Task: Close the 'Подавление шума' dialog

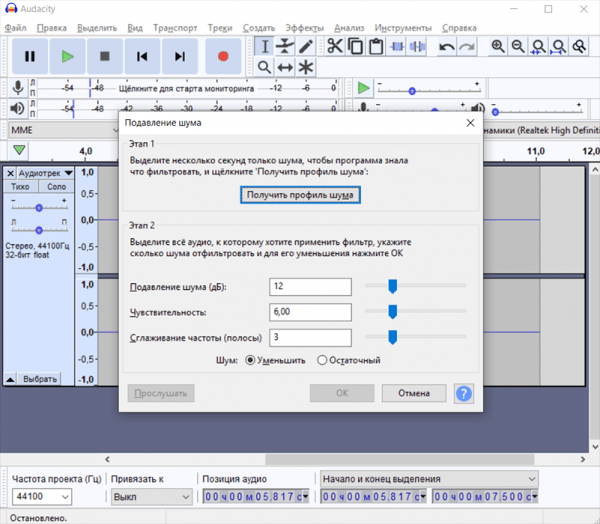Action: coord(470,123)
